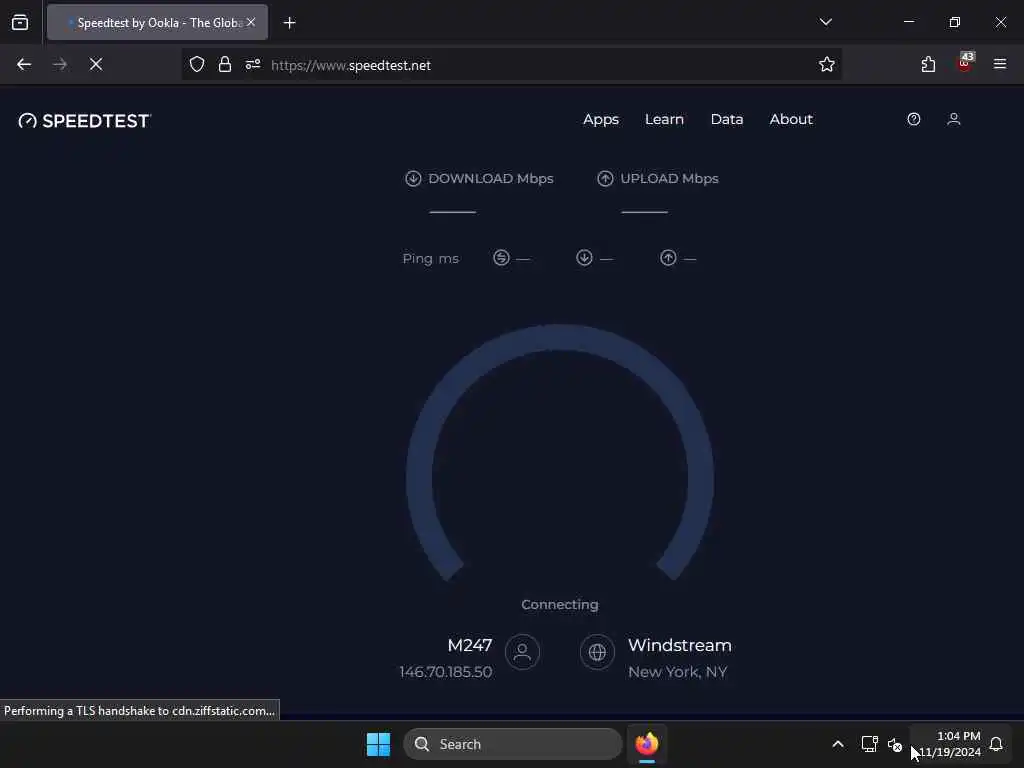Stop loading the page
Screen dimensions: 1024x768
pos(96,65)
